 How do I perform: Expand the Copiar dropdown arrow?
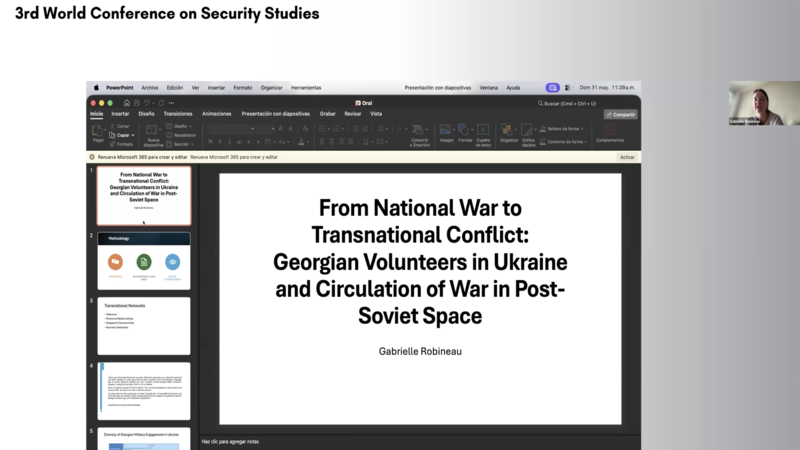(133, 136)
